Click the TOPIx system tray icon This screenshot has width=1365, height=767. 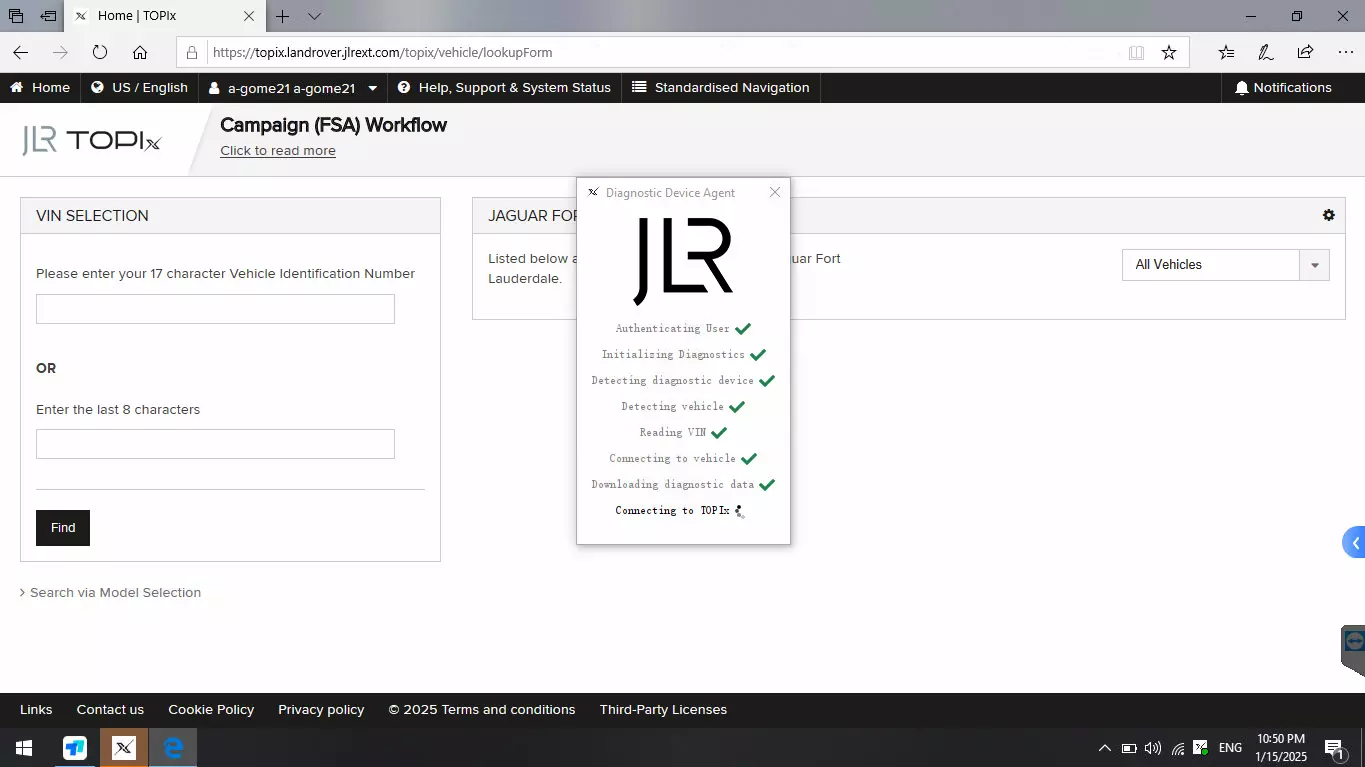pos(1201,748)
